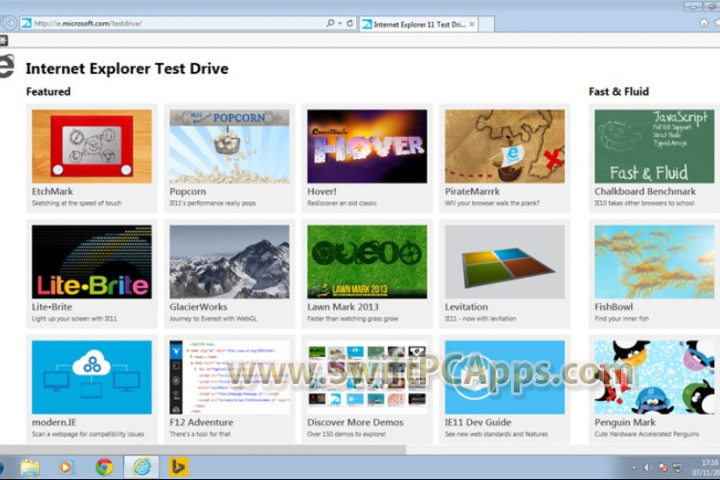Click the refresh icon in address bar
This screenshot has height=480, width=720.
tap(350, 23)
